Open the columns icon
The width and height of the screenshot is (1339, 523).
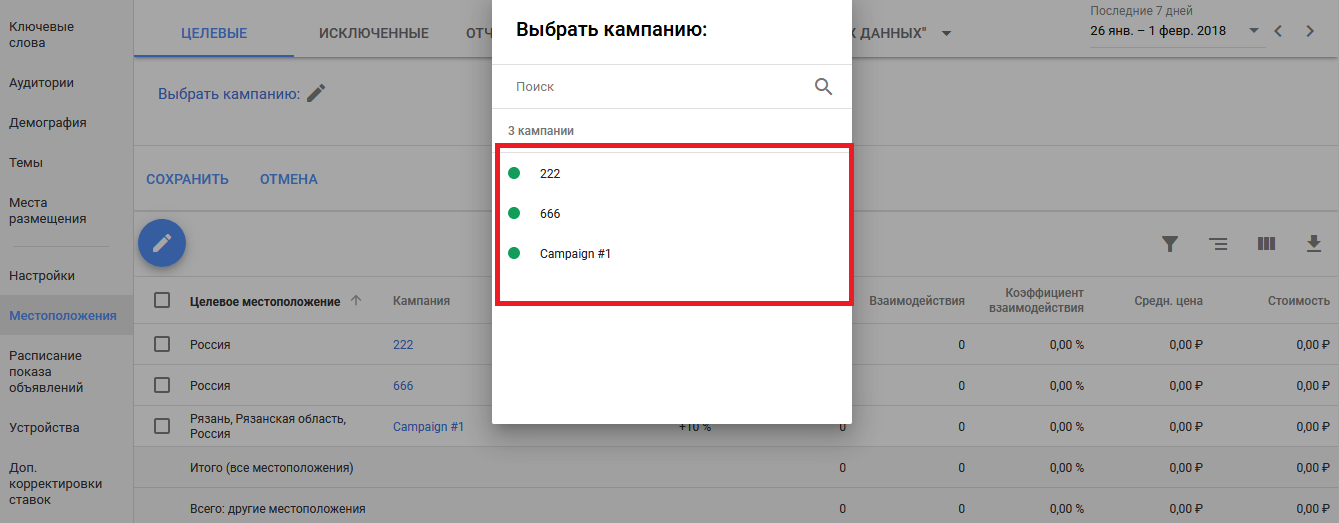coord(1266,244)
